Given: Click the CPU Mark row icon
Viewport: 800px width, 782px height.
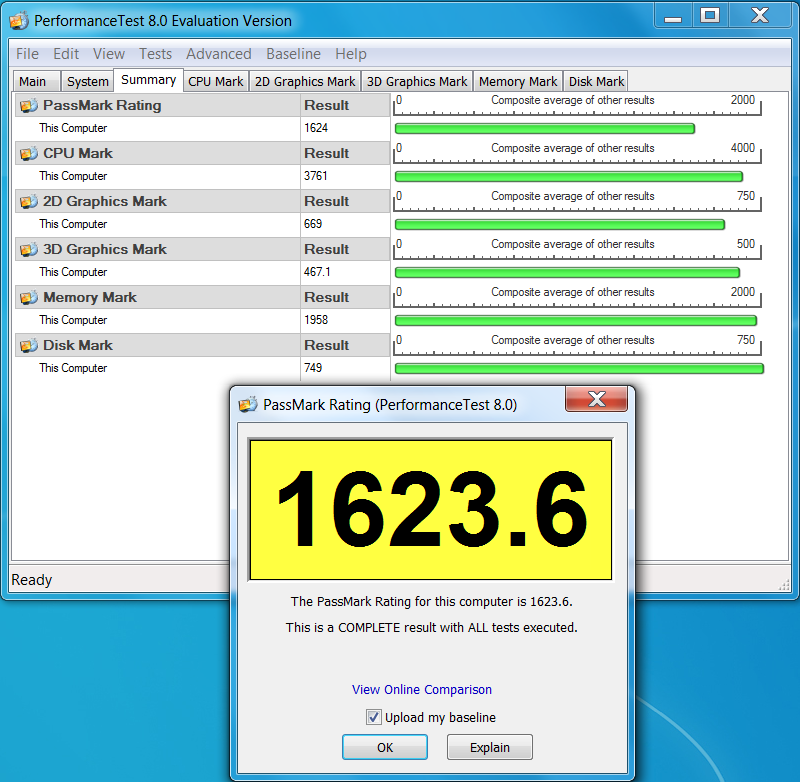Looking at the screenshot, I should click(x=29, y=154).
